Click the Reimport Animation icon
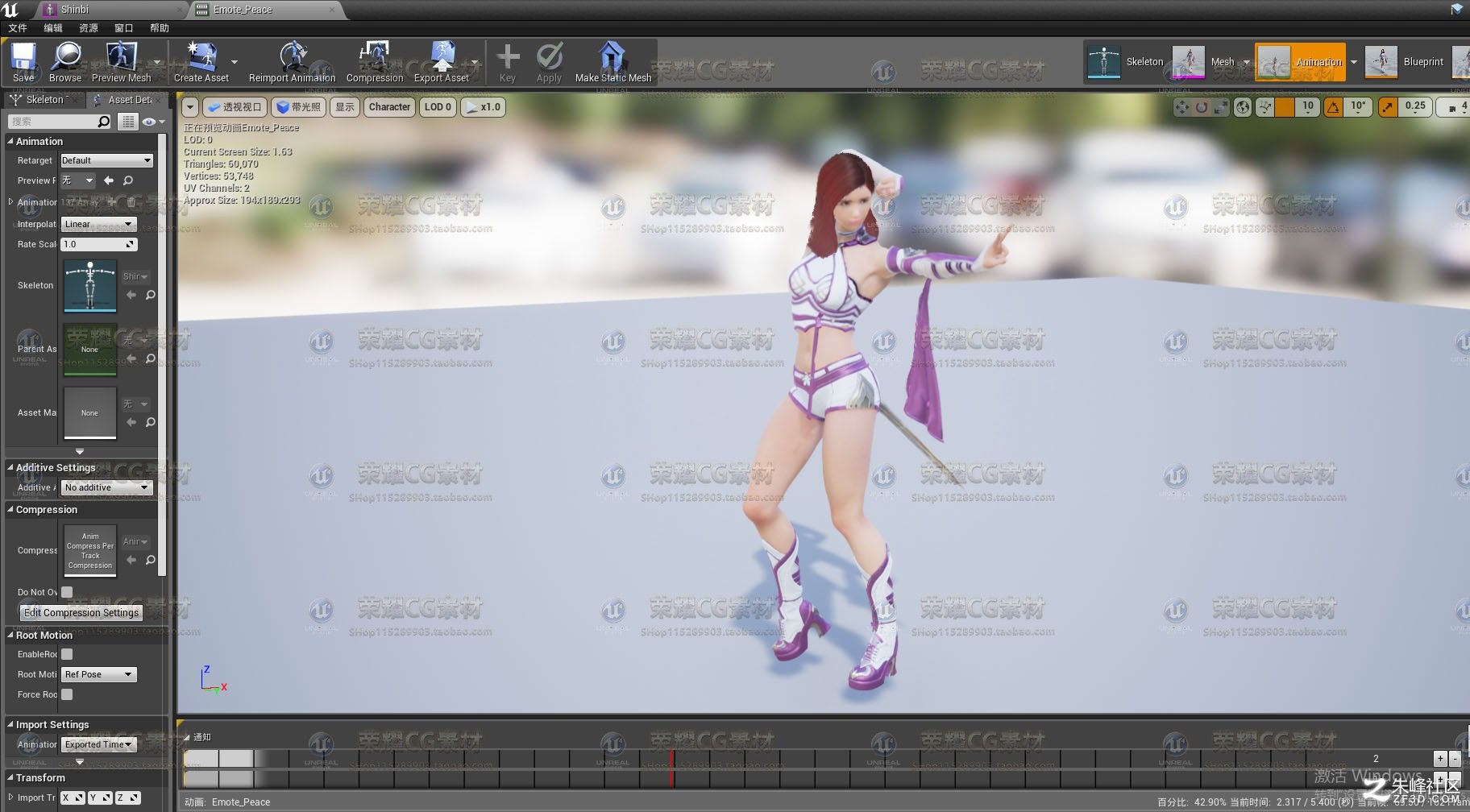Image resolution: width=1470 pixels, height=812 pixels. [x=292, y=62]
